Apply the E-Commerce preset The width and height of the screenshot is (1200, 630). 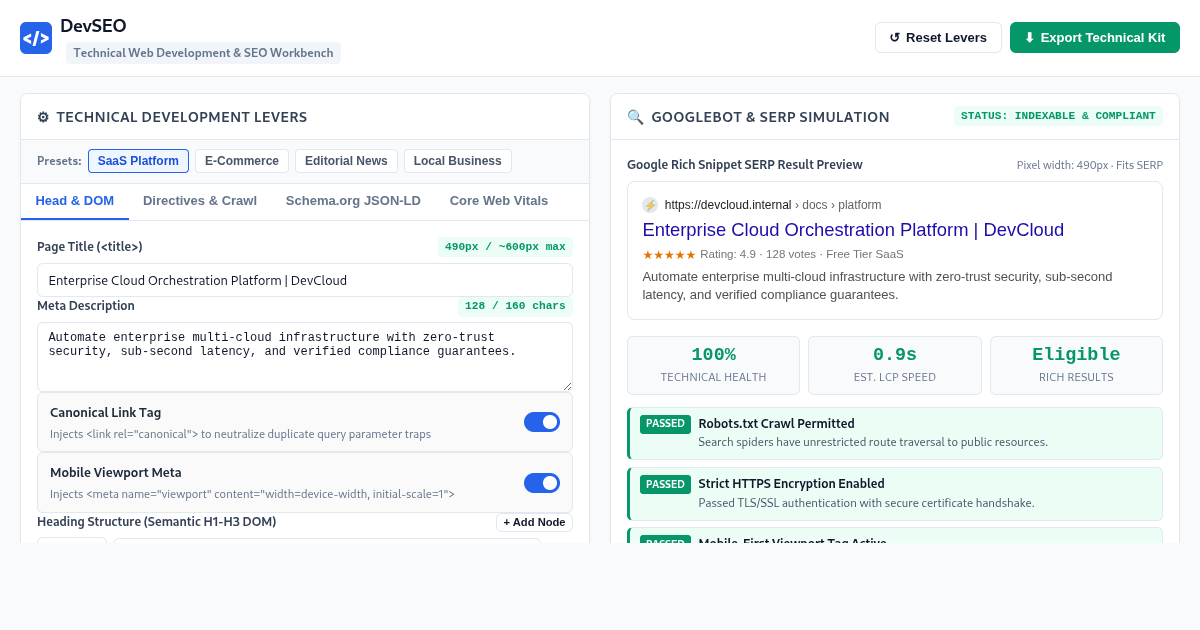coord(242,161)
